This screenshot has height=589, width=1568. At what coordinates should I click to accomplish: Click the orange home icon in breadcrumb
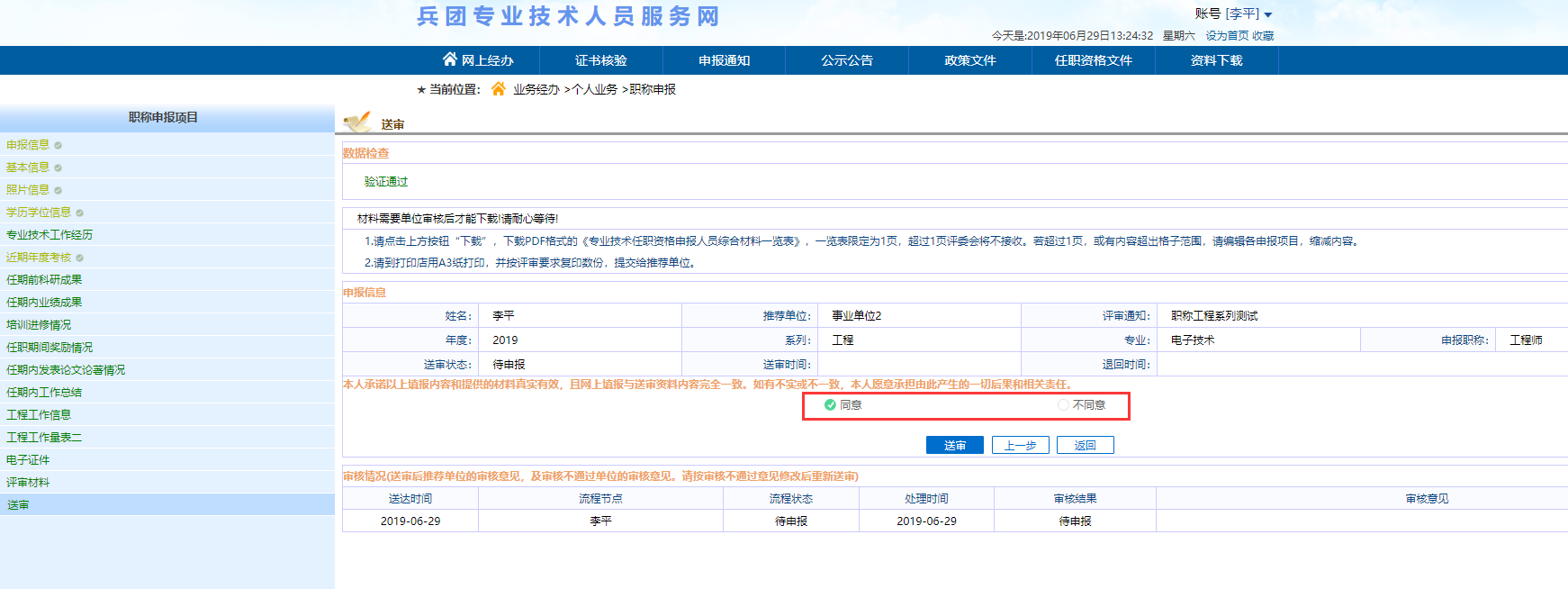pos(498,88)
